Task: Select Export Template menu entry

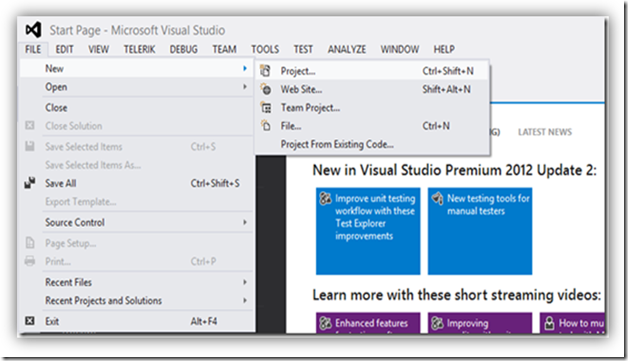Action: (x=137, y=202)
